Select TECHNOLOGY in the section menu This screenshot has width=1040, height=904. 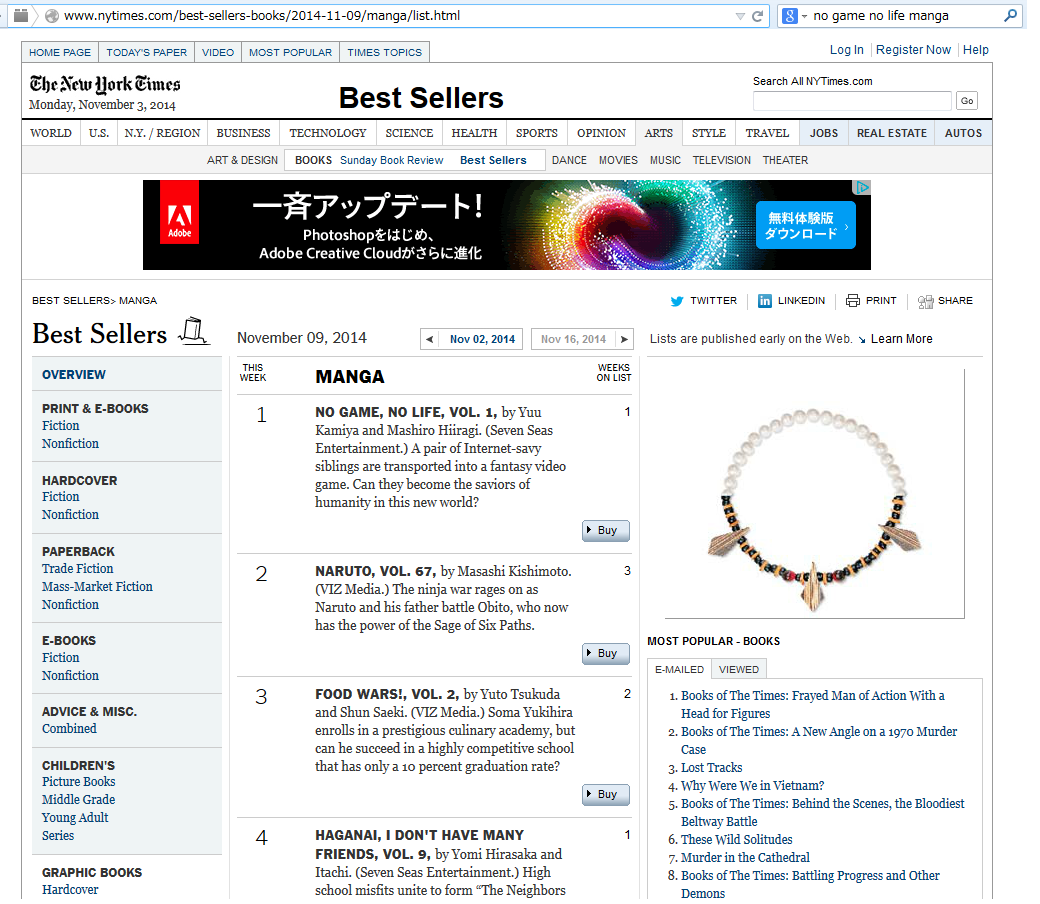tap(328, 133)
